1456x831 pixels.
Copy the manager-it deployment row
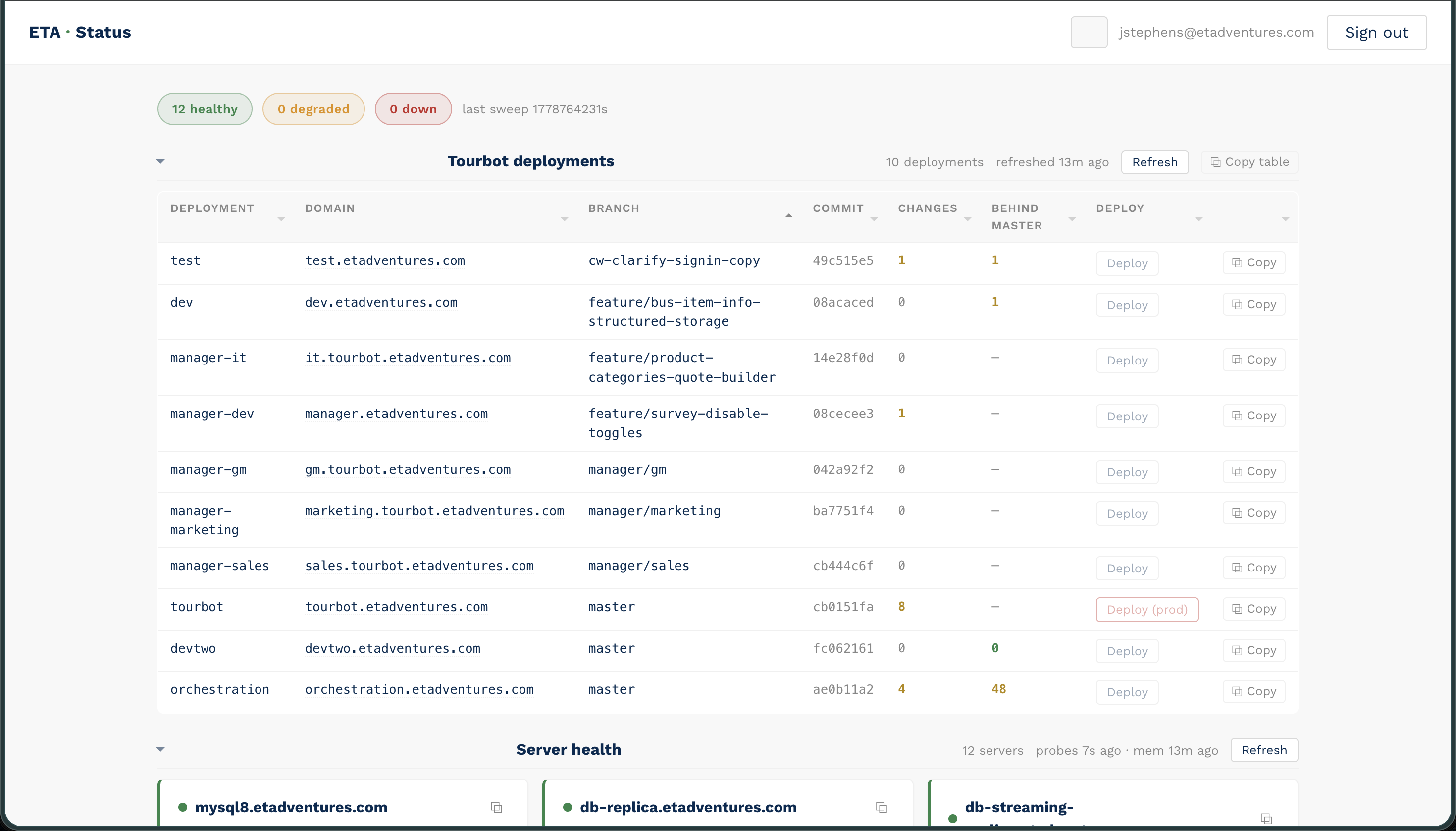tap(1253, 360)
